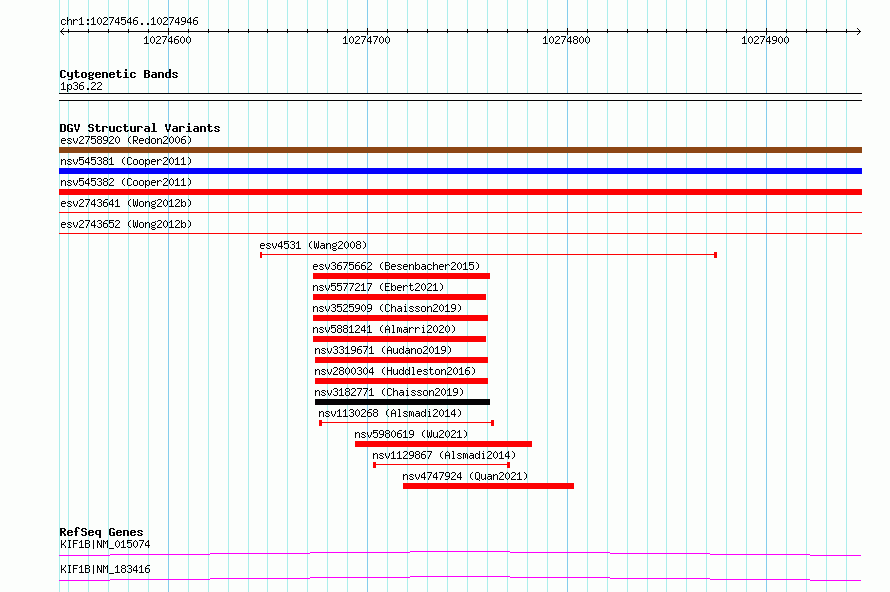Image resolution: width=890 pixels, height=592 pixels.
Task: Click the 10274800 ruler position
Action: click(x=566, y=40)
